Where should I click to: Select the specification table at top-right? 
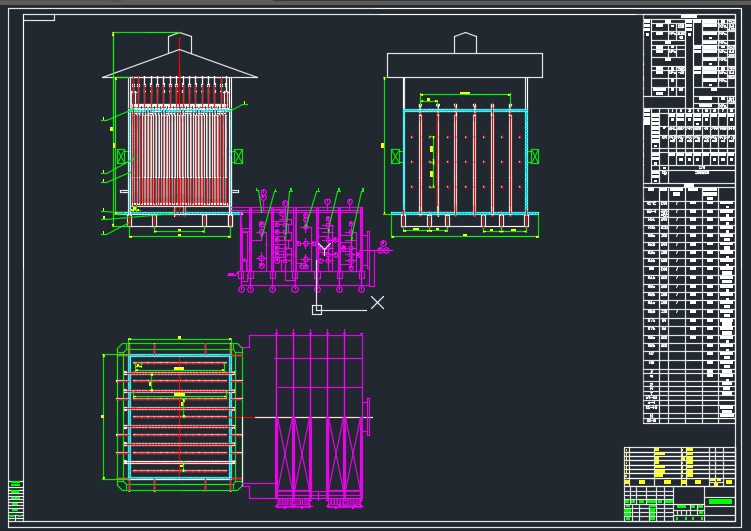689,58
